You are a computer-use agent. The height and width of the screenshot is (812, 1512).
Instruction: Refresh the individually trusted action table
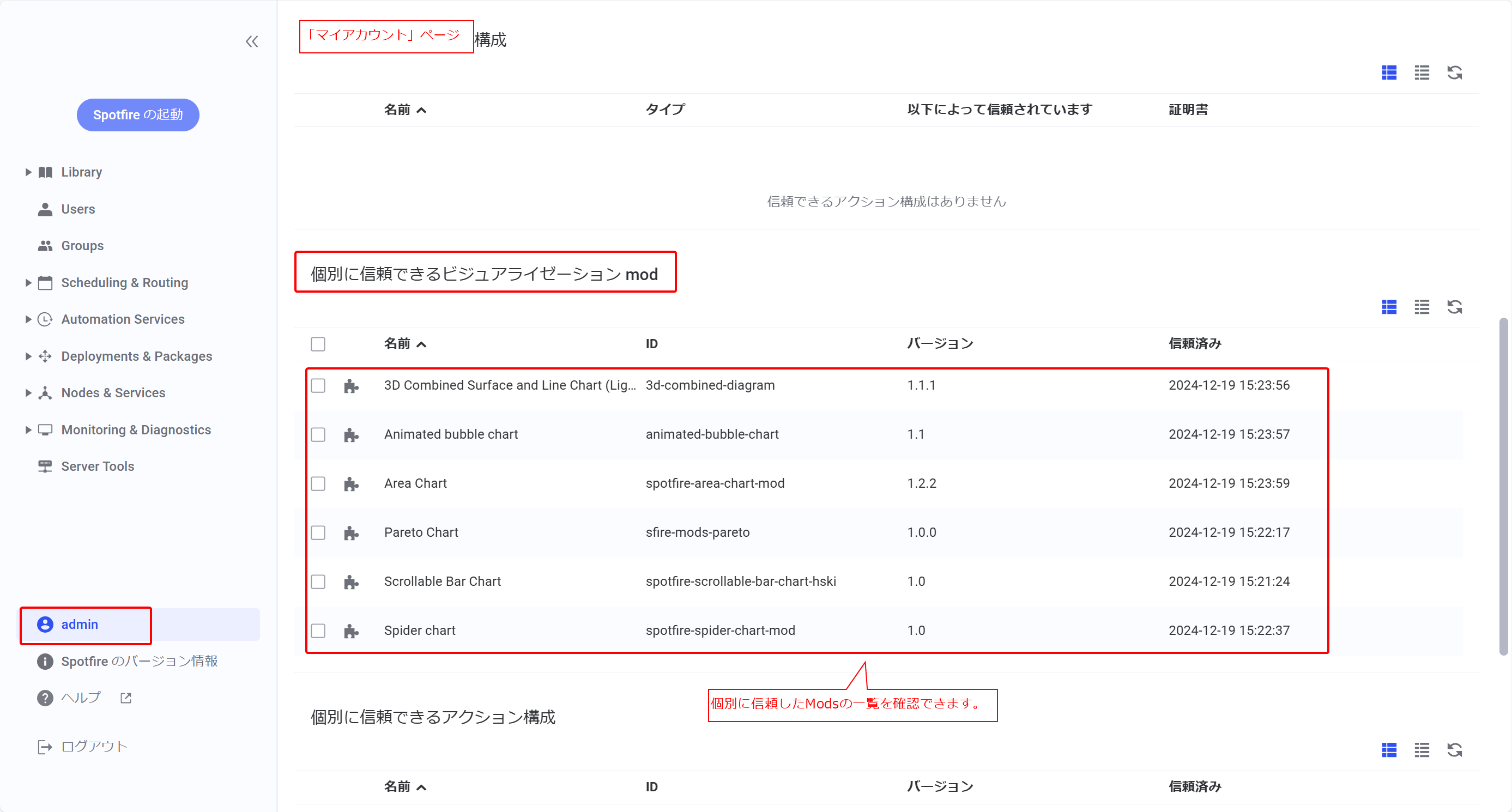1454,750
